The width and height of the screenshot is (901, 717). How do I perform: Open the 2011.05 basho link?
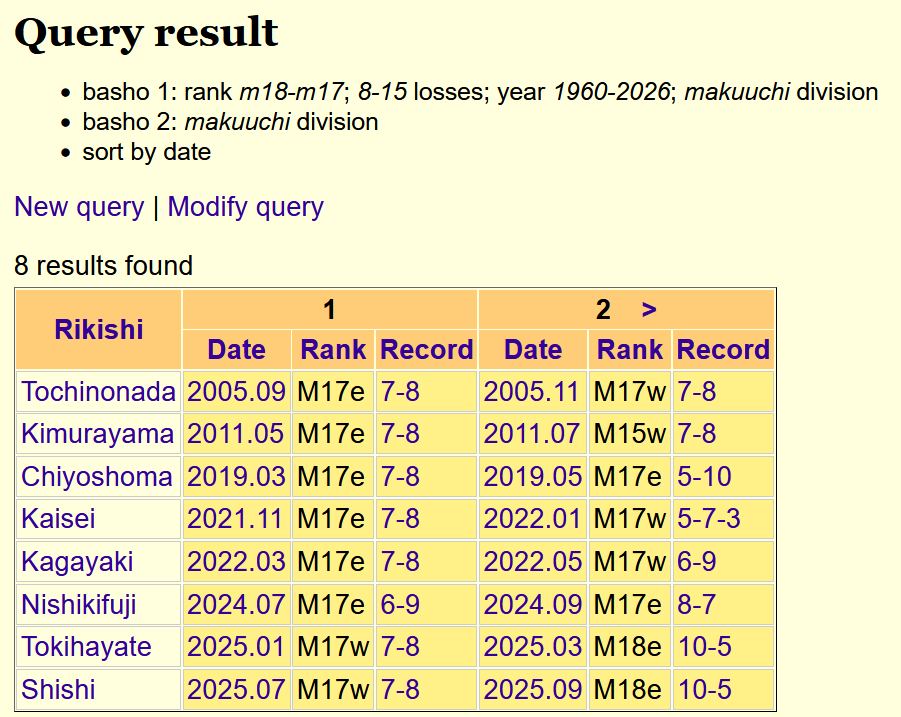tap(236, 434)
